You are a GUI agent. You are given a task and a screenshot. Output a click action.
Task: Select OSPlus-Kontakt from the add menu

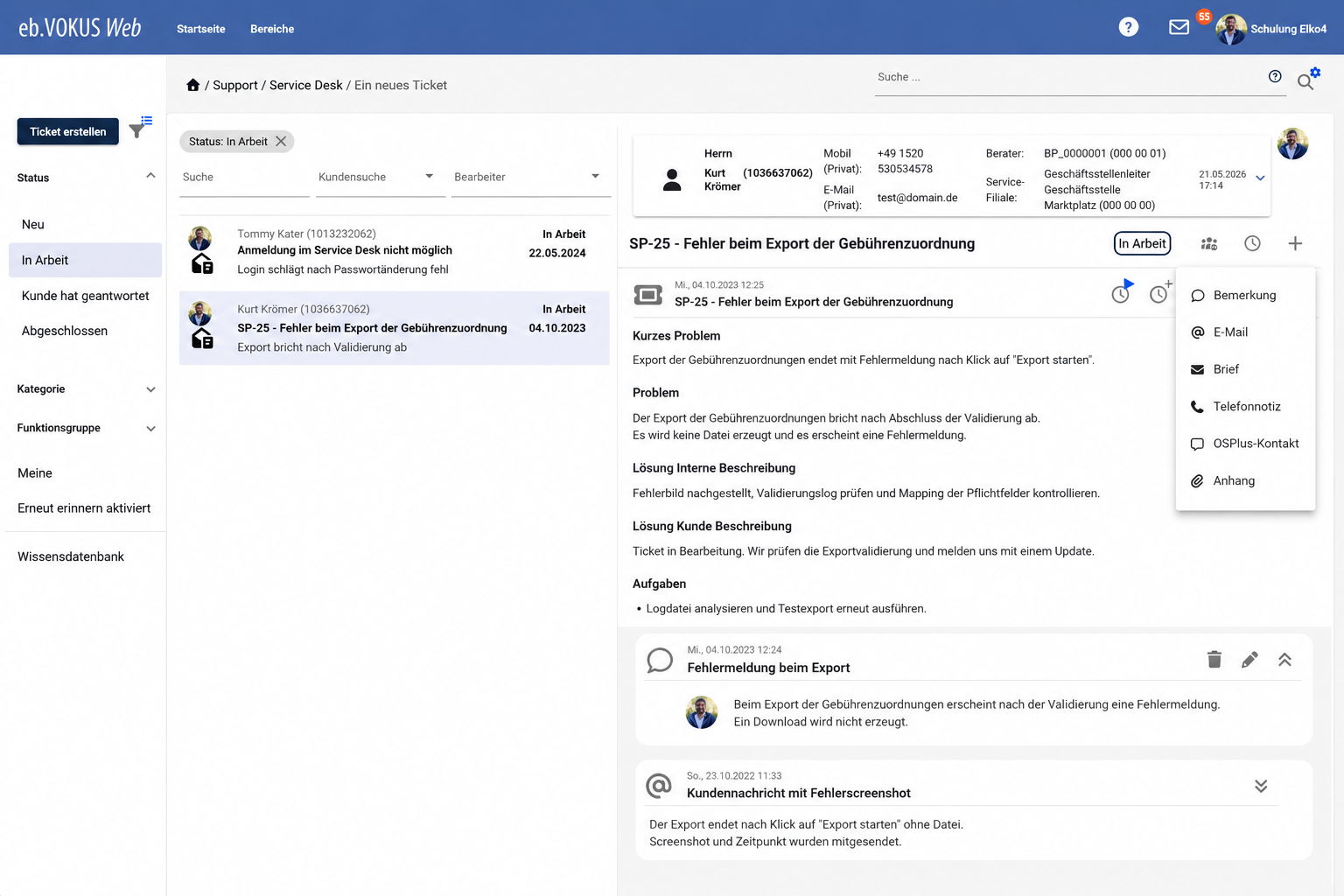1245,444
